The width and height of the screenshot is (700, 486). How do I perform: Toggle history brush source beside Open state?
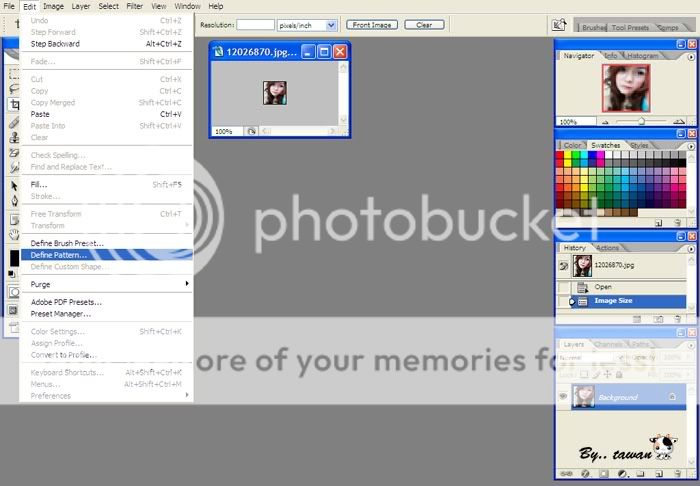563,287
